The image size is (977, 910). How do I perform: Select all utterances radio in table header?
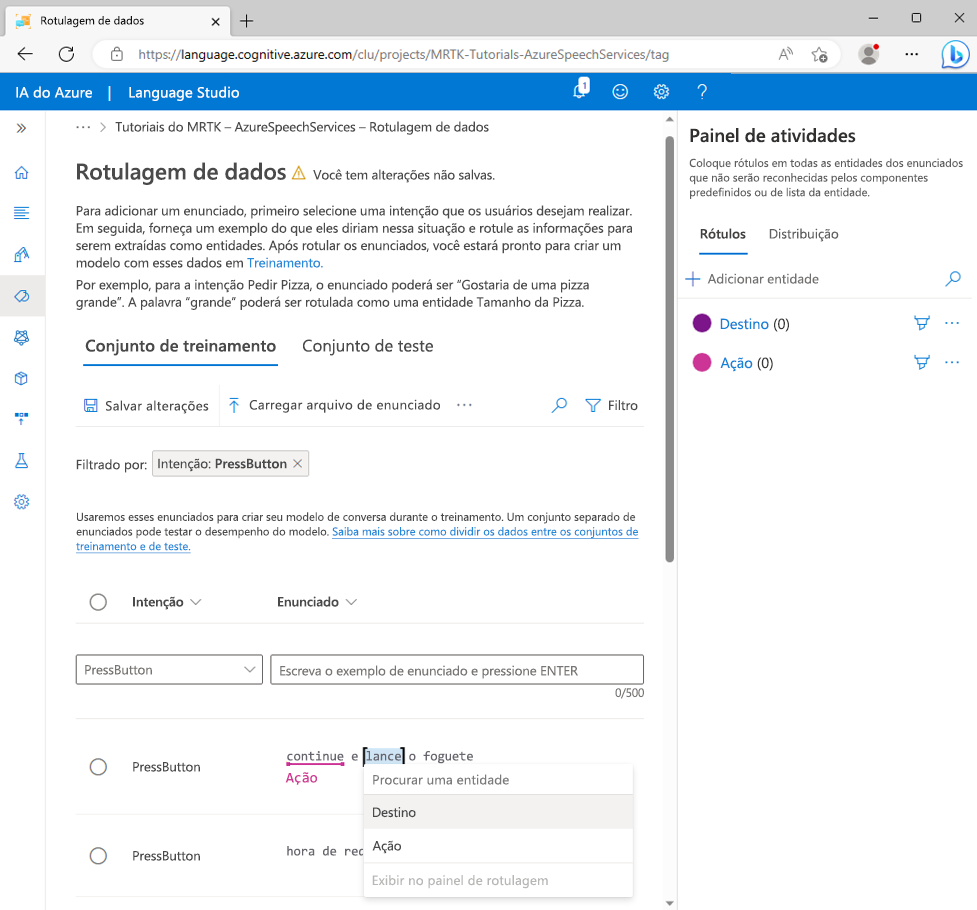pyautogui.click(x=98, y=602)
